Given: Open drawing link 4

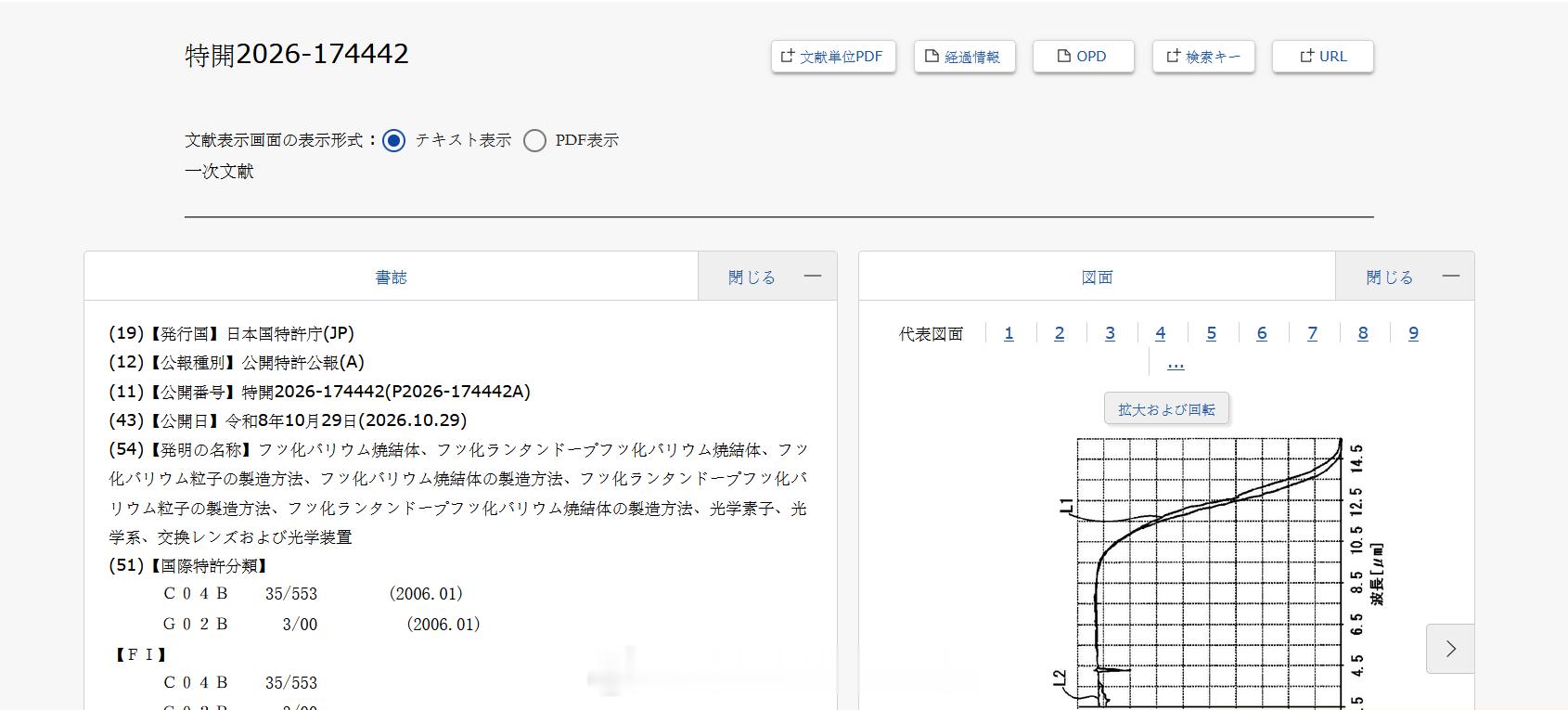Looking at the screenshot, I should tap(1161, 333).
